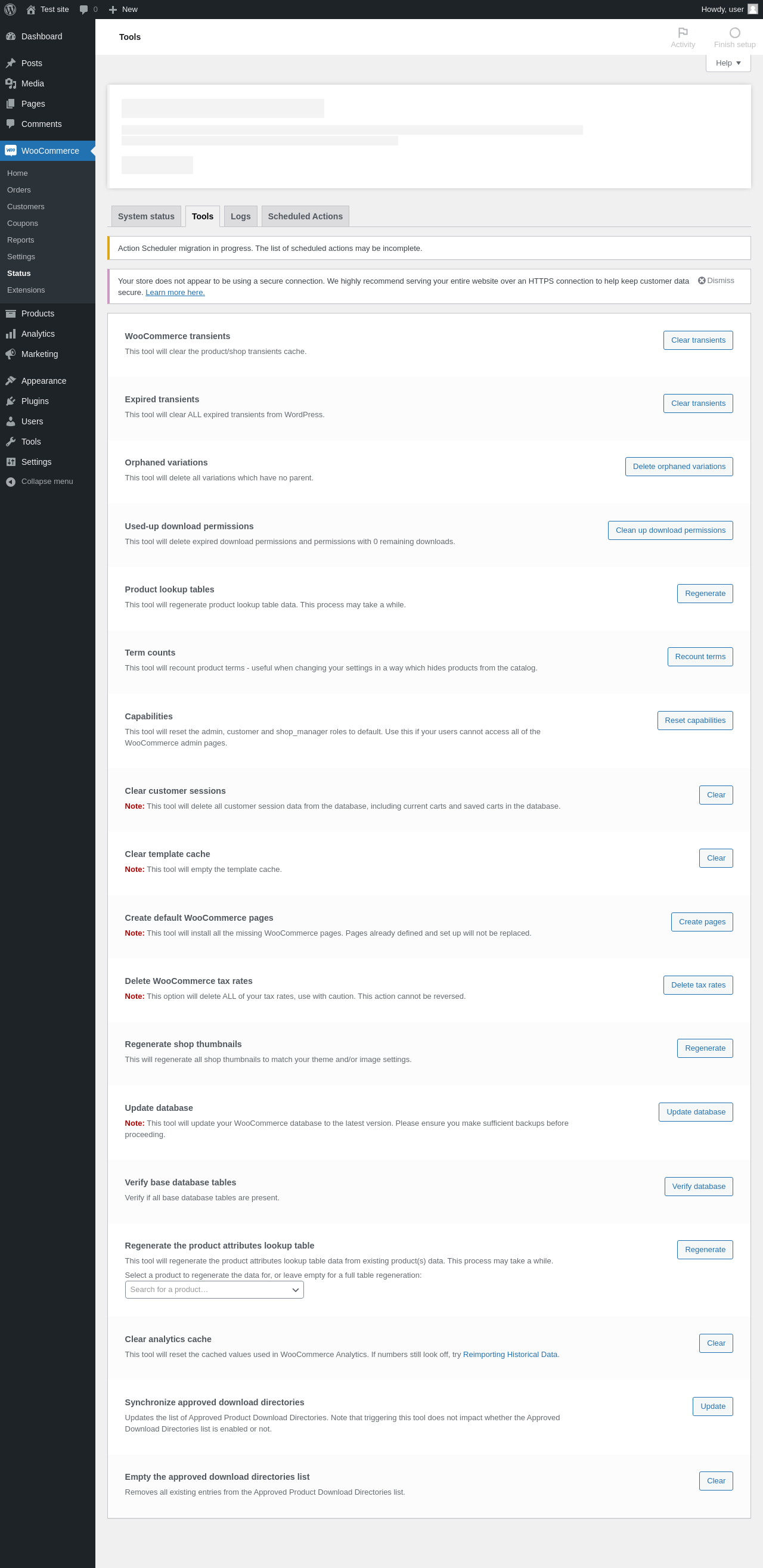The width and height of the screenshot is (763, 1568).
Task: Click the Finish setup circle icon
Action: point(734,33)
